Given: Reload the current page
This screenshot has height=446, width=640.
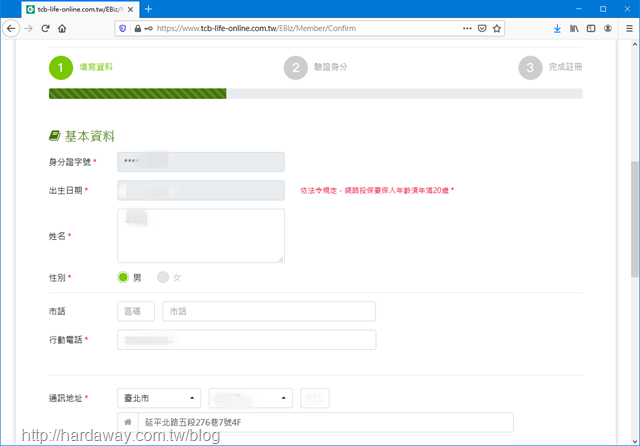Looking at the screenshot, I should [45, 29].
